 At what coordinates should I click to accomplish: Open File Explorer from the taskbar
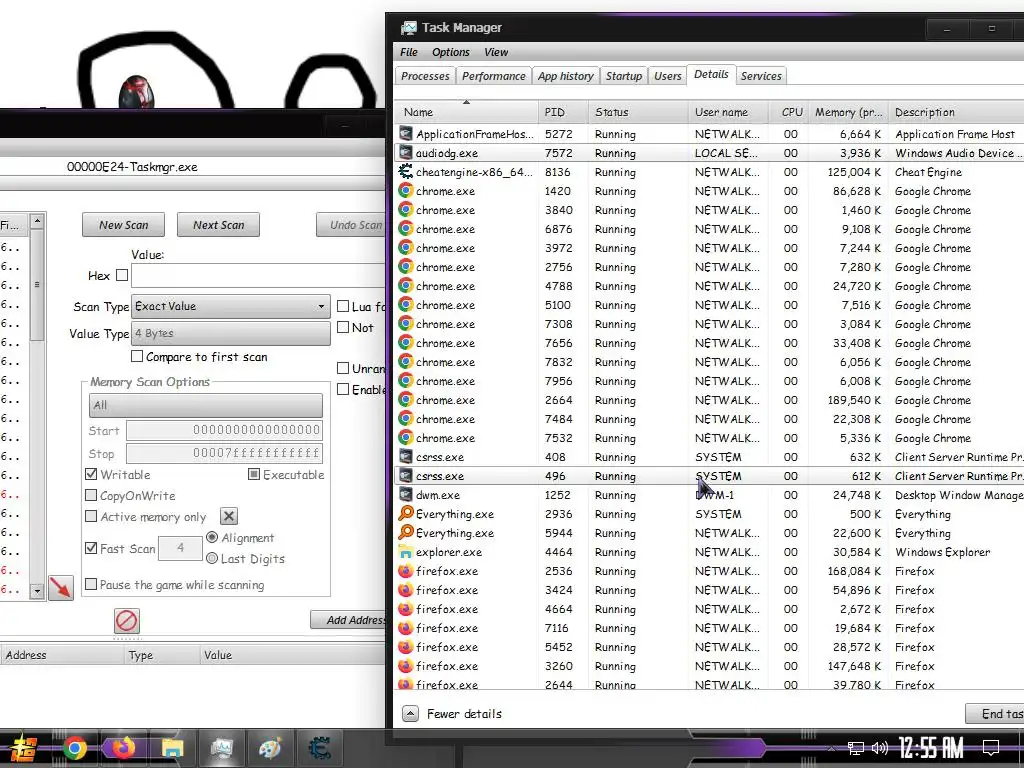(x=172, y=748)
